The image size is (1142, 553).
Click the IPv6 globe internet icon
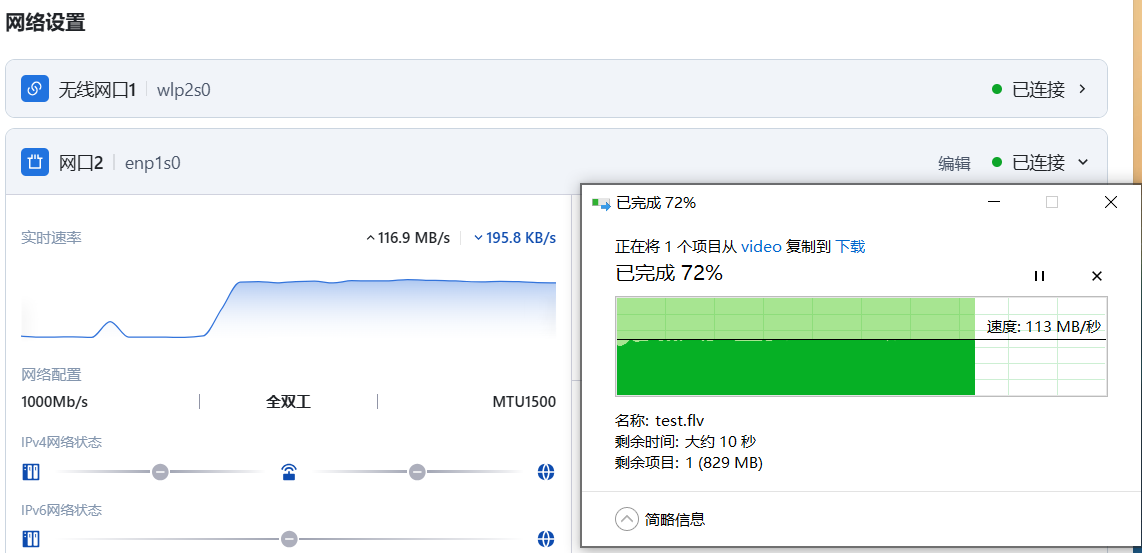546,539
